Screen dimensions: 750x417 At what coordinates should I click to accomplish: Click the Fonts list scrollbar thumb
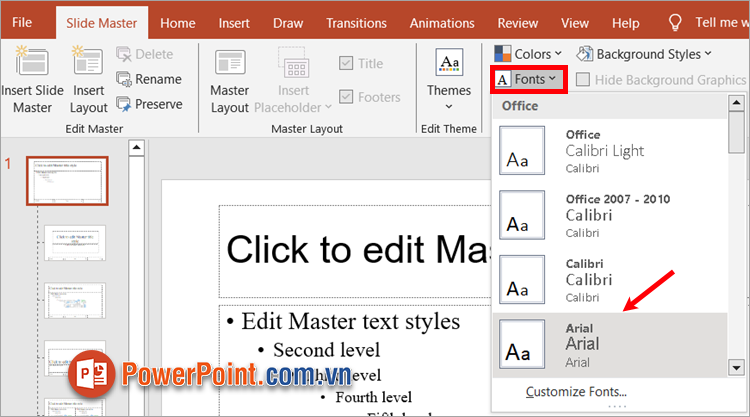(x=736, y=132)
